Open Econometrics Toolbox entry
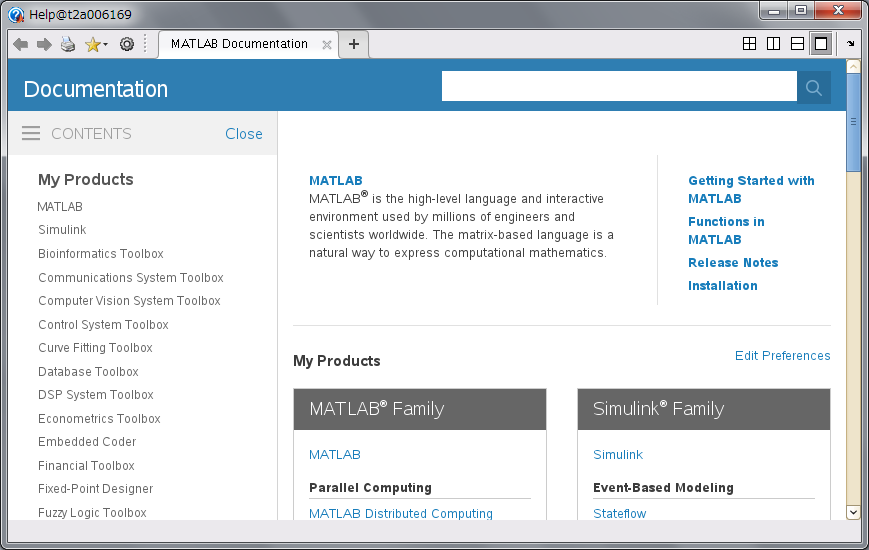This screenshot has width=869, height=550. pos(99,419)
